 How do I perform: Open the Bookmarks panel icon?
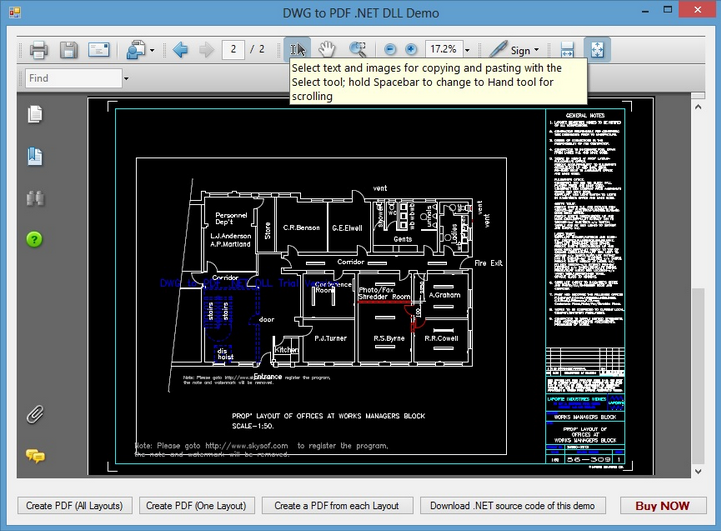(x=35, y=156)
